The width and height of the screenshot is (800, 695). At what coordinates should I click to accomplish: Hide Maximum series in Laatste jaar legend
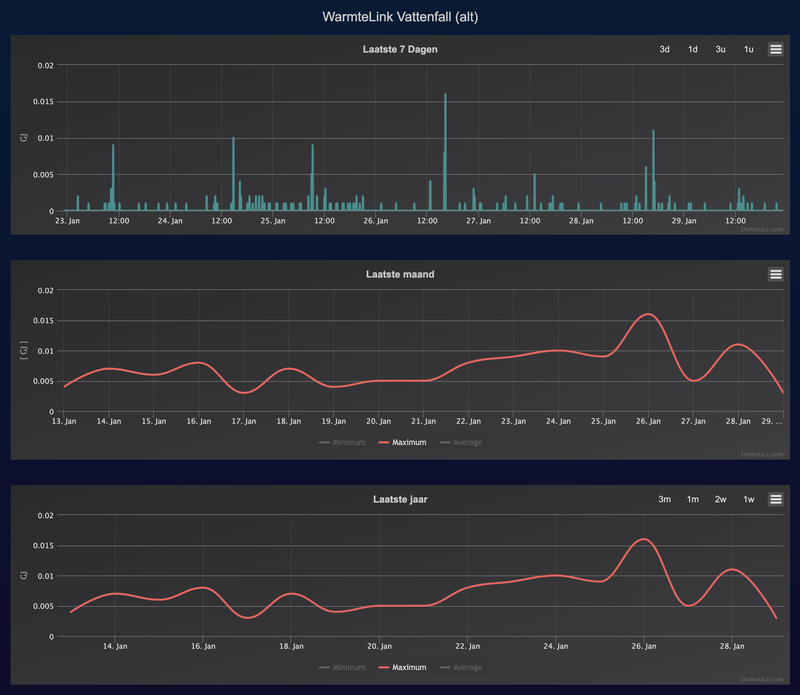tap(403, 667)
